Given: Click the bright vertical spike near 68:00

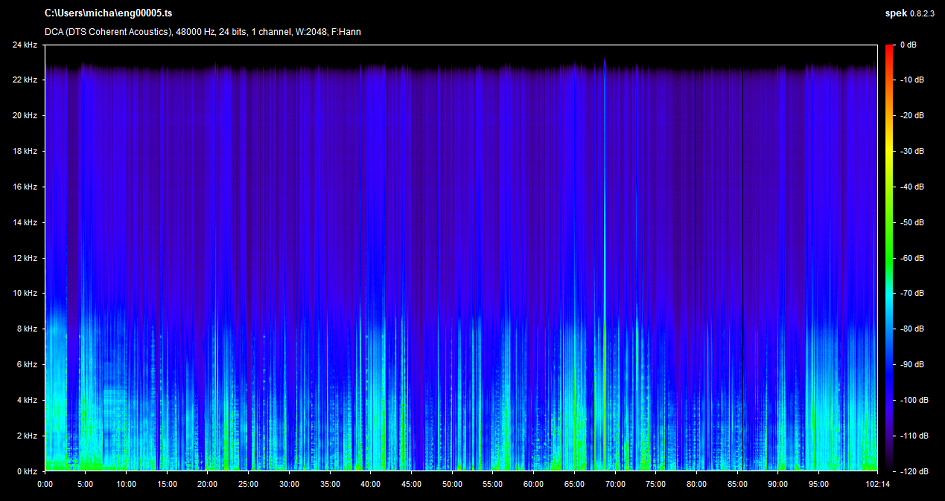Looking at the screenshot, I should (604, 250).
